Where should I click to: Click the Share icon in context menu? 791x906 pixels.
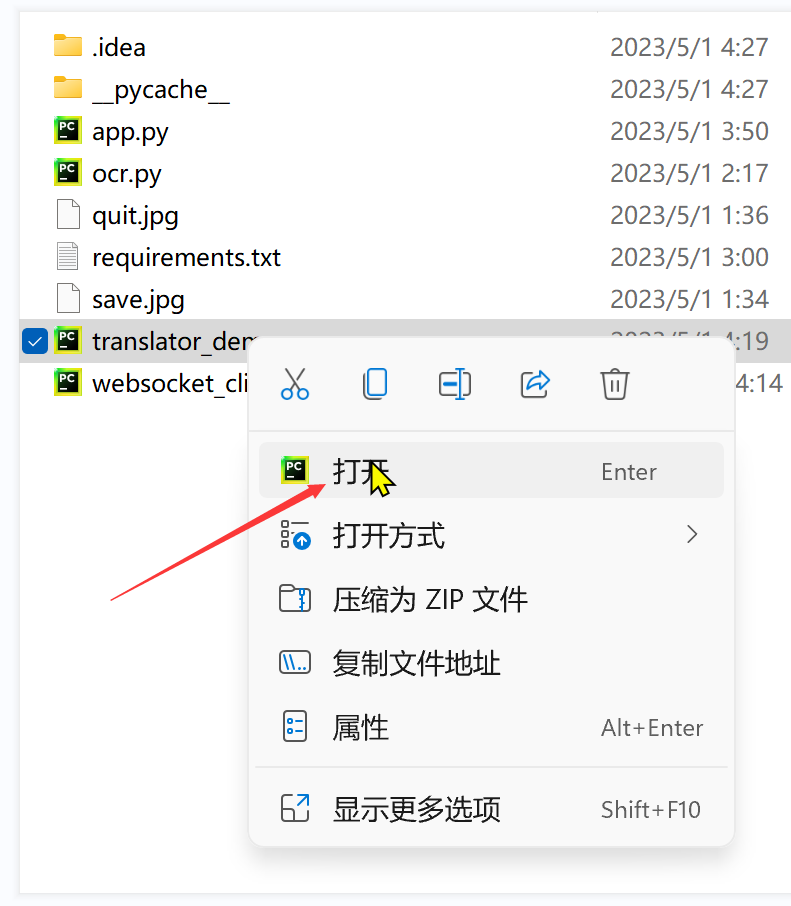coord(535,384)
